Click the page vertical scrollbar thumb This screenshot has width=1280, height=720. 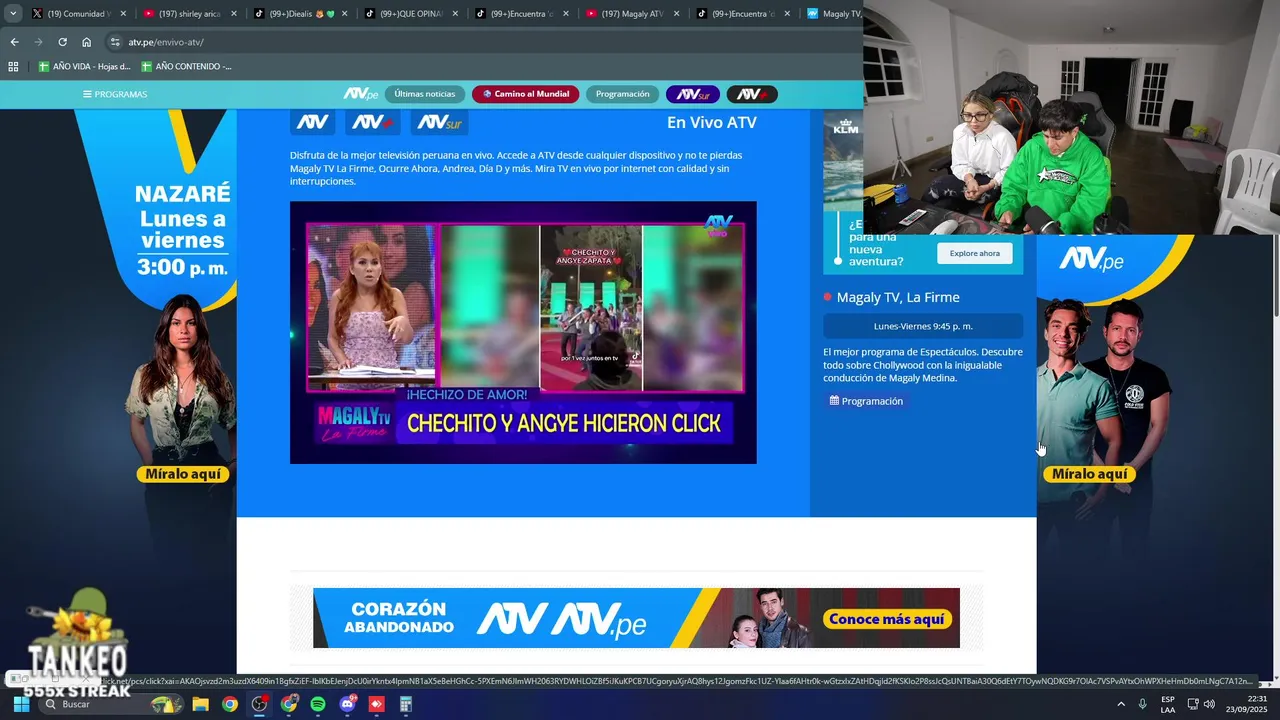[1275, 275]
